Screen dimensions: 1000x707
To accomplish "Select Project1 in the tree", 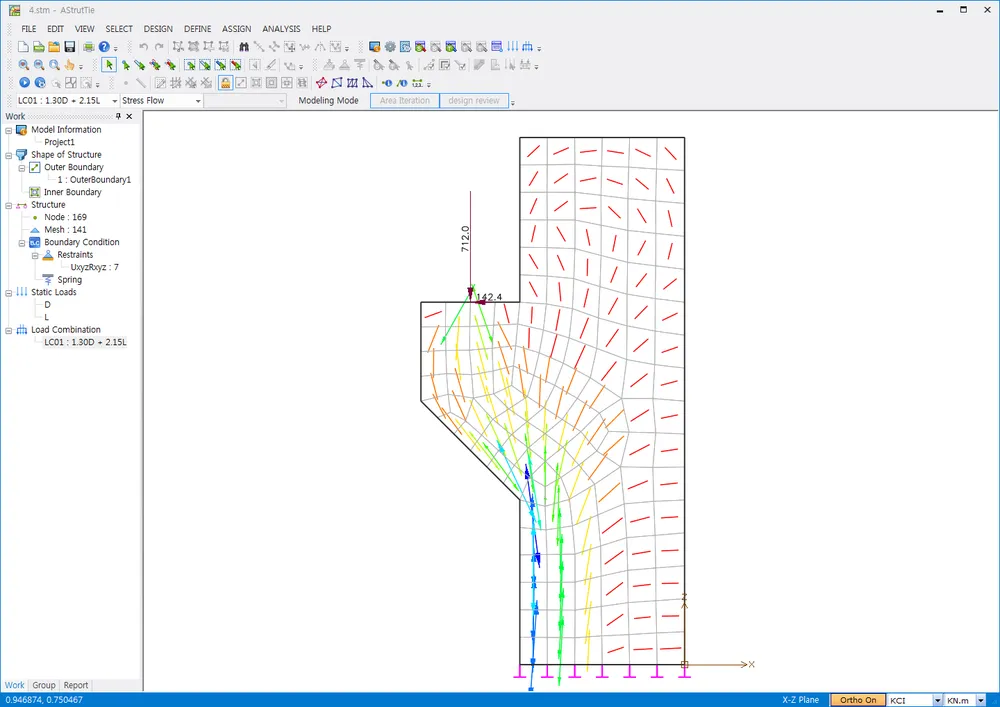I will coord(59,142).
